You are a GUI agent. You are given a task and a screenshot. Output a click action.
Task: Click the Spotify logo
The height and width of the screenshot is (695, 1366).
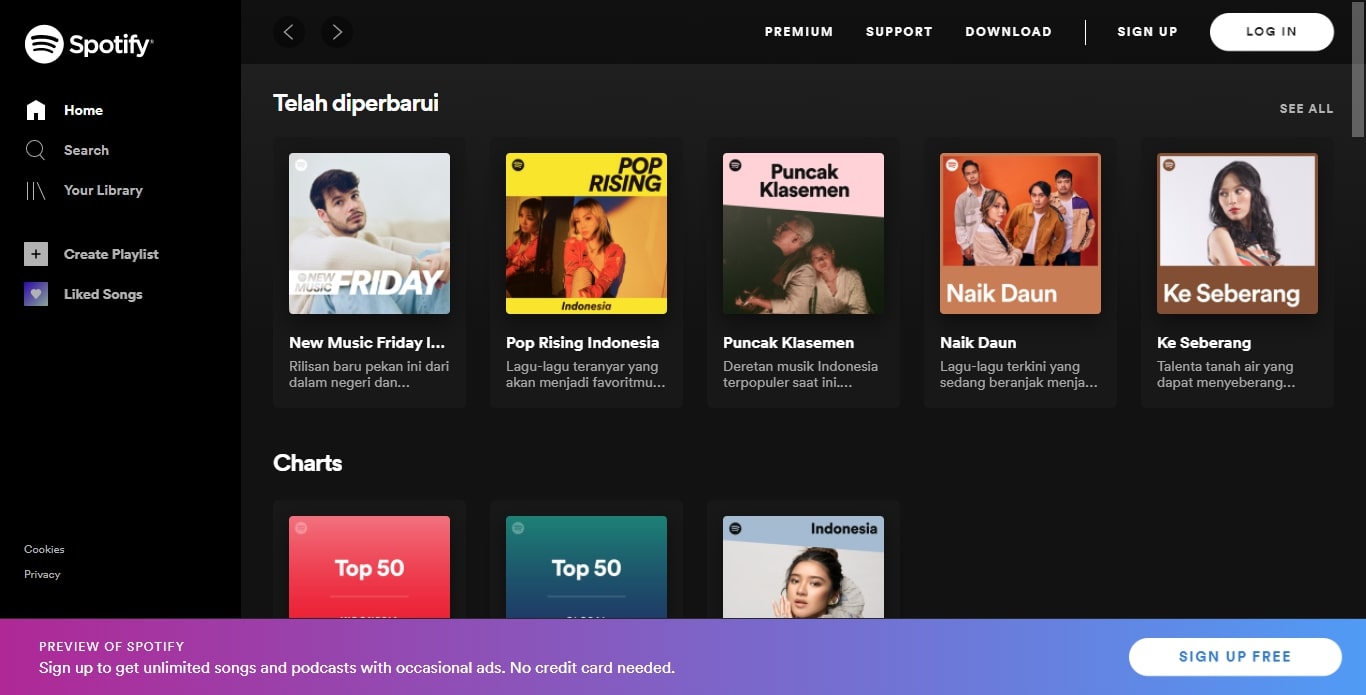pyautogui.click(x=88, y=43)
